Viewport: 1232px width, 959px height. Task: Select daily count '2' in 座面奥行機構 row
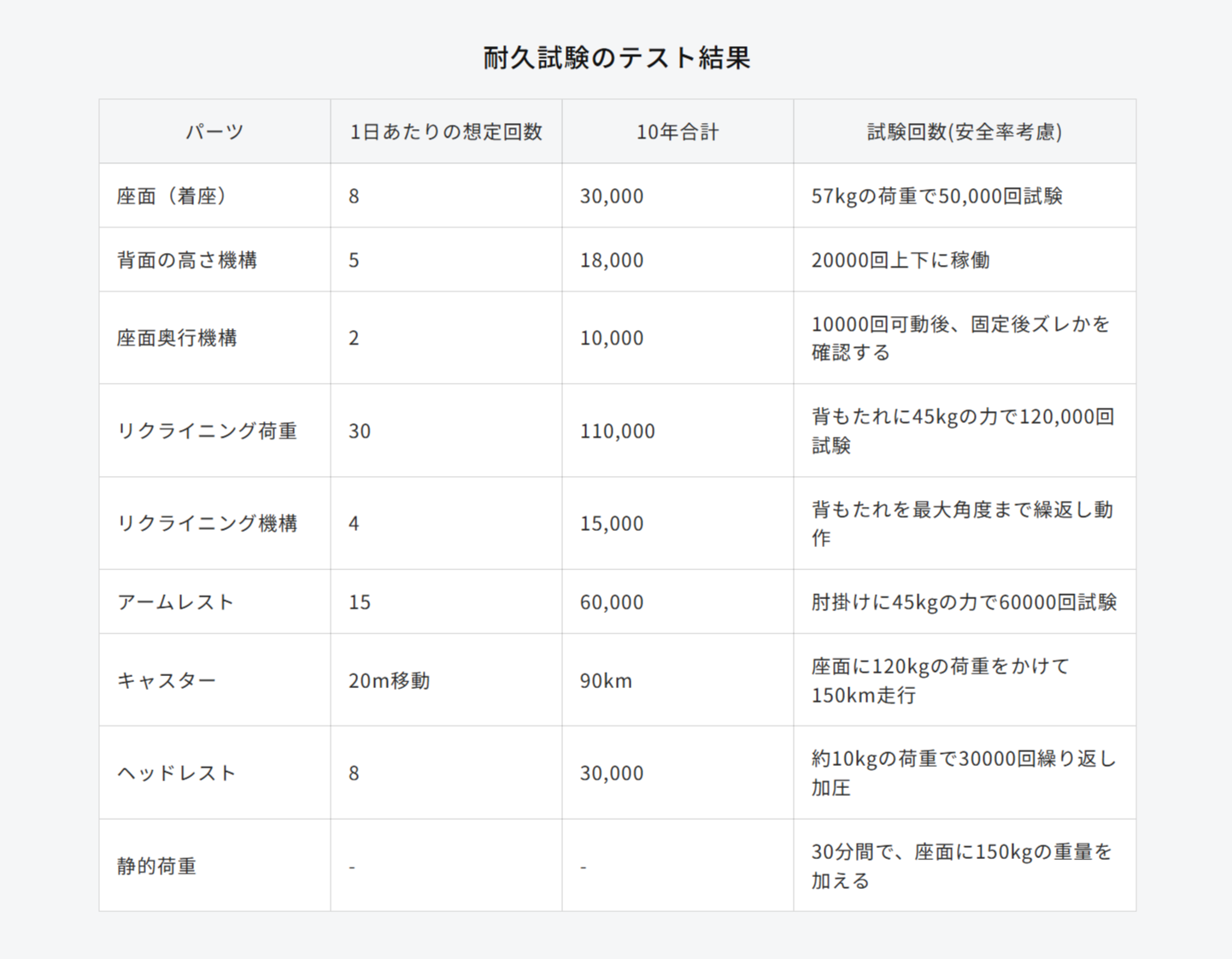446,338
